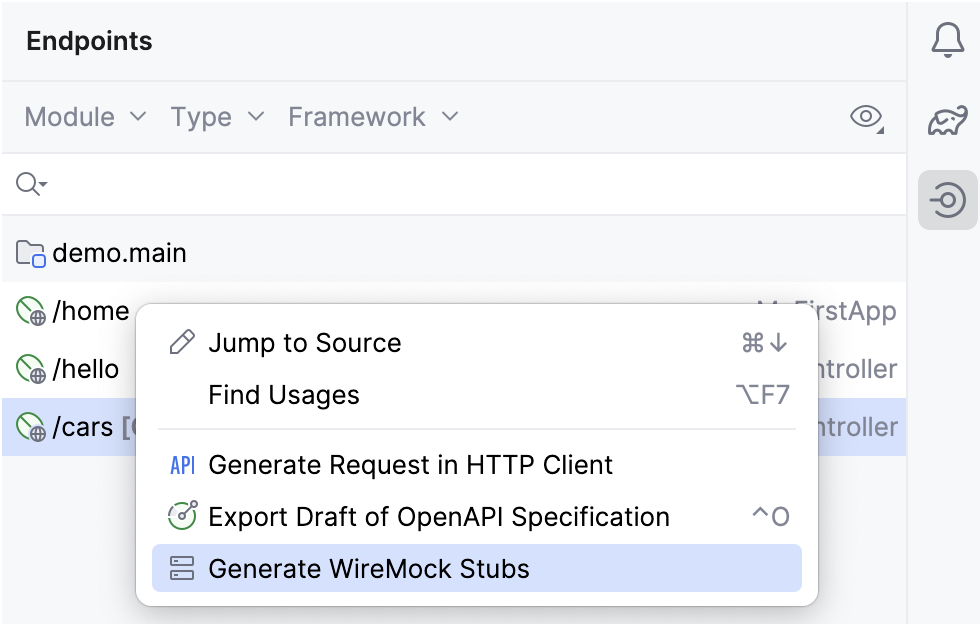The image size is (980, 624).
Task: Click Jump to Source
Action: point(305,341)
